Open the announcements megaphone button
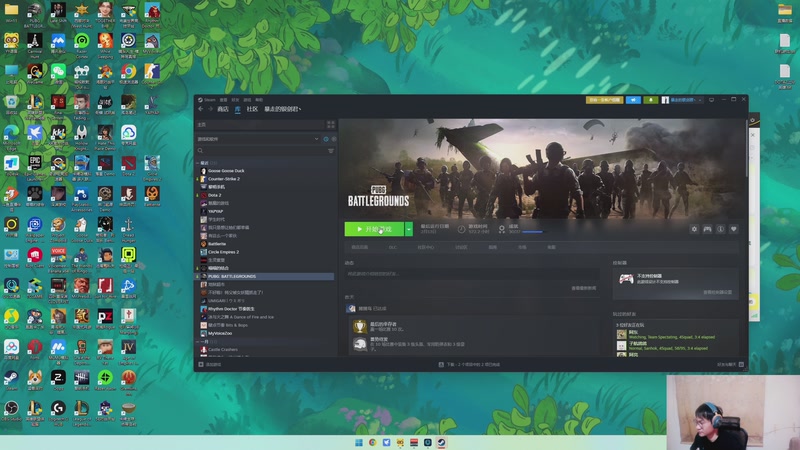The width and height of the screenshot is (800, 450). tap(633, 100)
